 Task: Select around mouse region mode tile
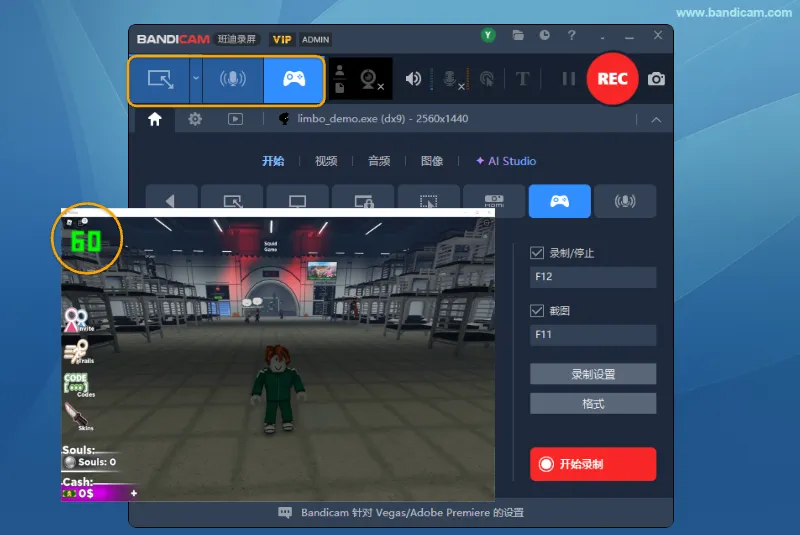click(429, 198)
